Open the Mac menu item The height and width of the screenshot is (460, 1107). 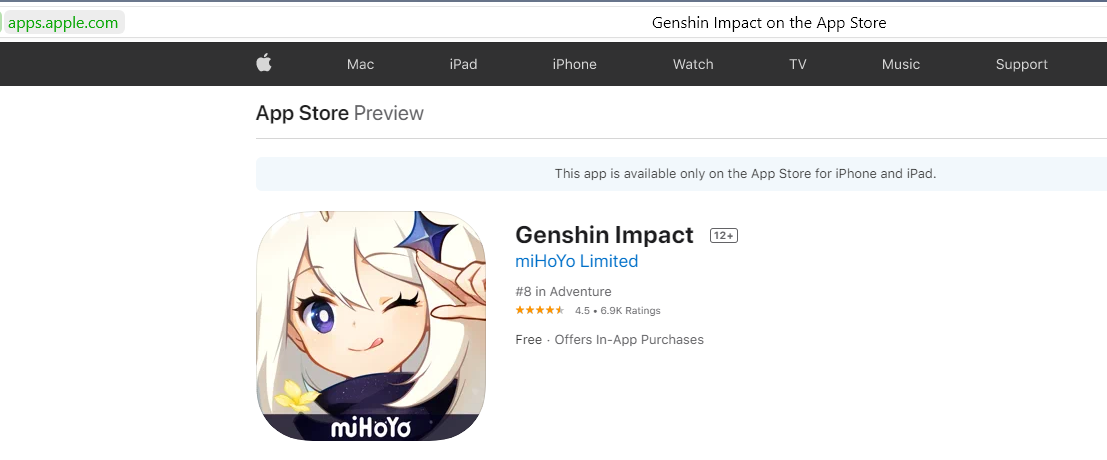pos(360,64)
